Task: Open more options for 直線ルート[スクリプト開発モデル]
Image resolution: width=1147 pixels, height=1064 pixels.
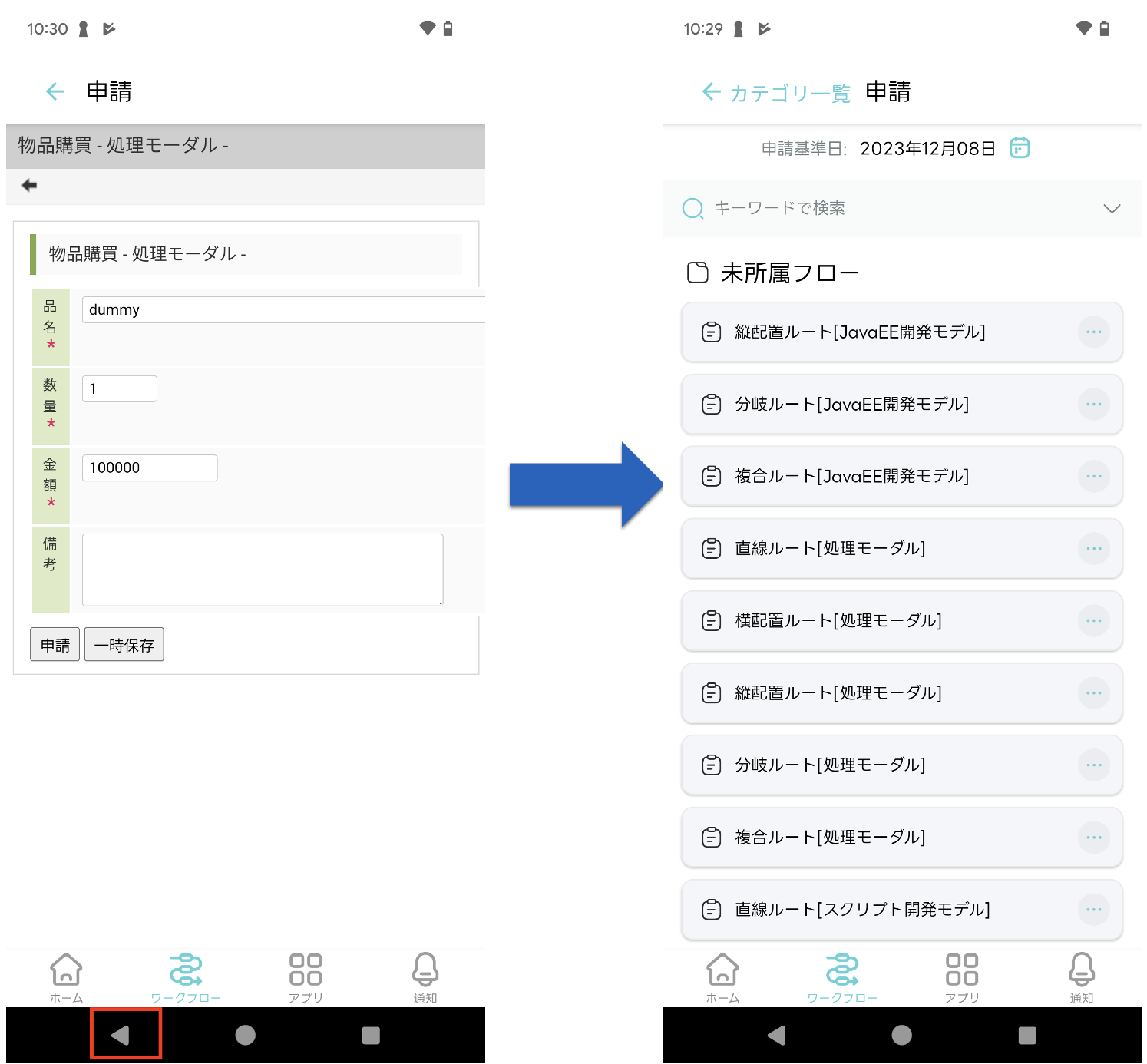Action: coord(1094,909)
